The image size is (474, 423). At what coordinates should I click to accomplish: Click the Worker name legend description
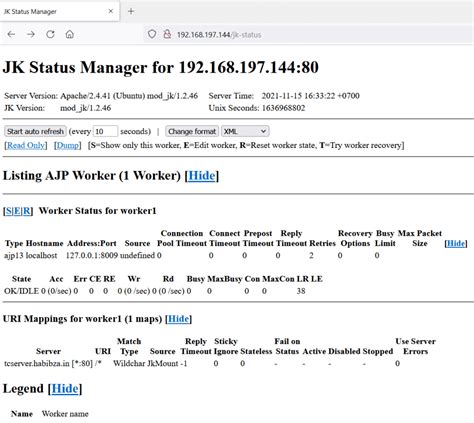(x=65, y=414)
